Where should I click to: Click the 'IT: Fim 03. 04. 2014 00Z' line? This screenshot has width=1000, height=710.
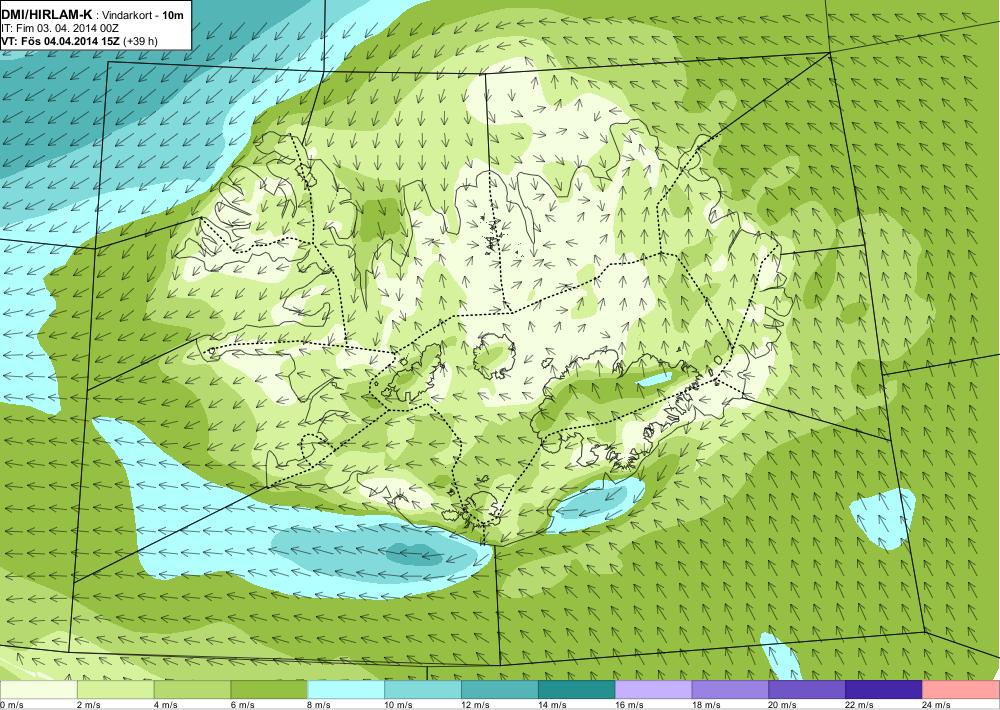[59, 28]
